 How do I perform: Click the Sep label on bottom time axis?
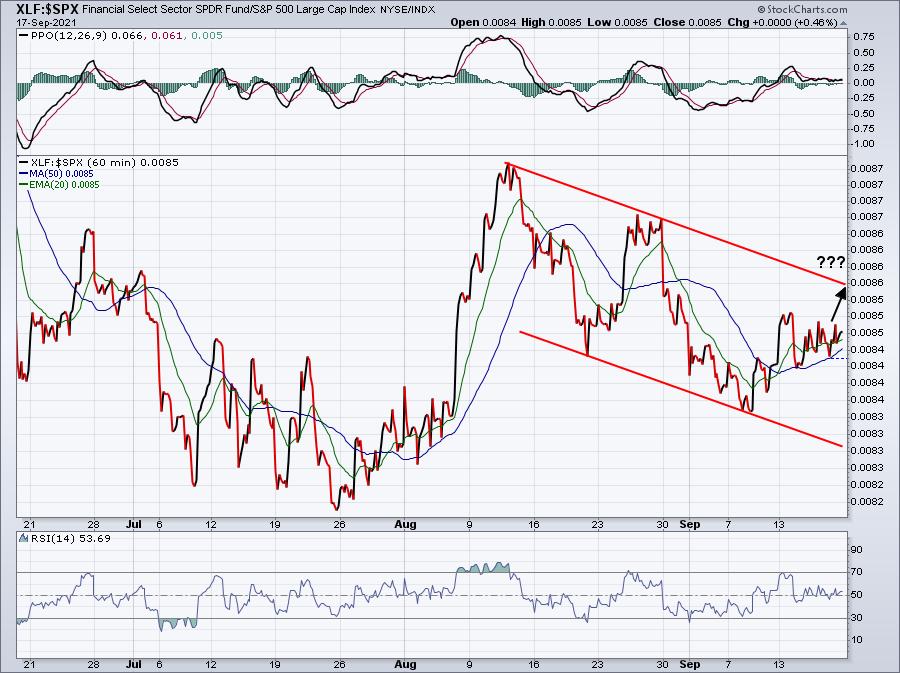click(690, 664)
